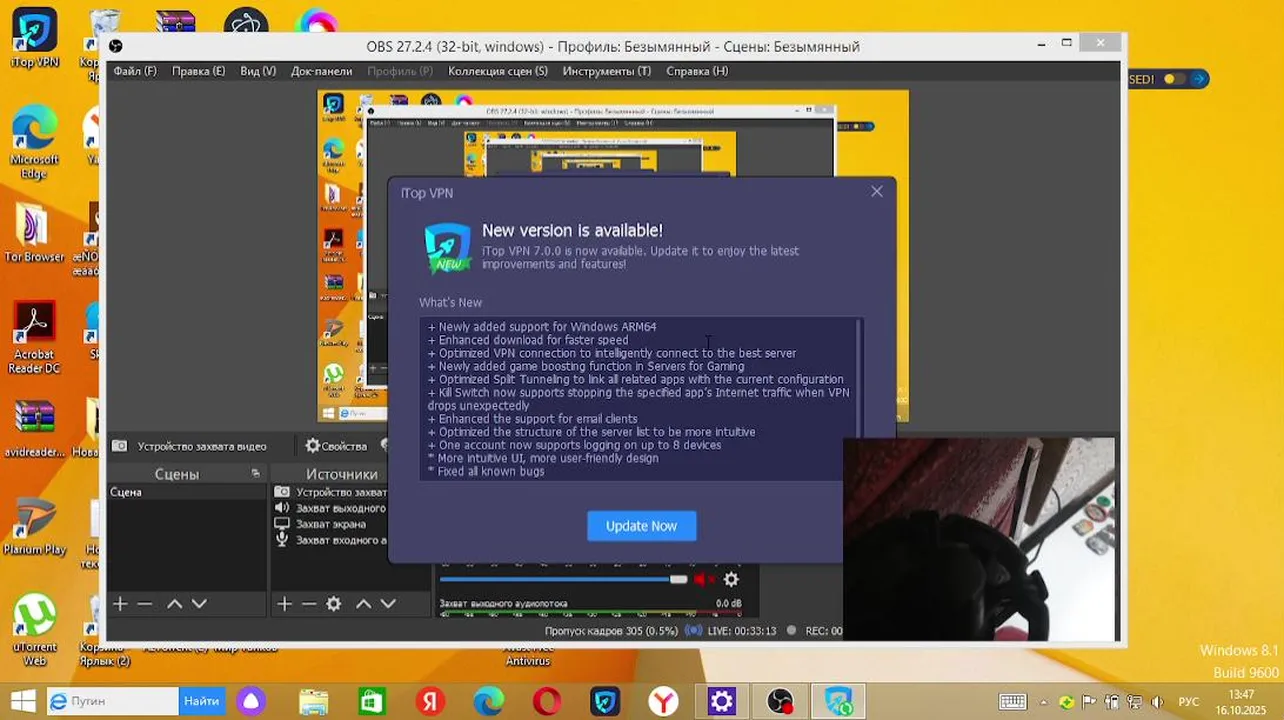This screenshot has height=720, width=1284.
Task: Open uTorrent Web desktop shortcut
Action: pos(34,630)
